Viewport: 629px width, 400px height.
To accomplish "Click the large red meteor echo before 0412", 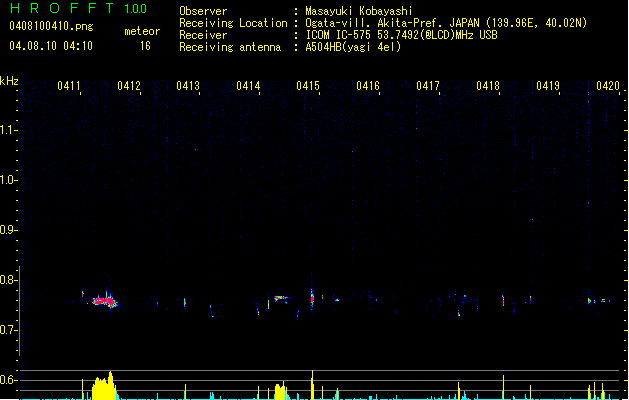I will pos(104,301).
